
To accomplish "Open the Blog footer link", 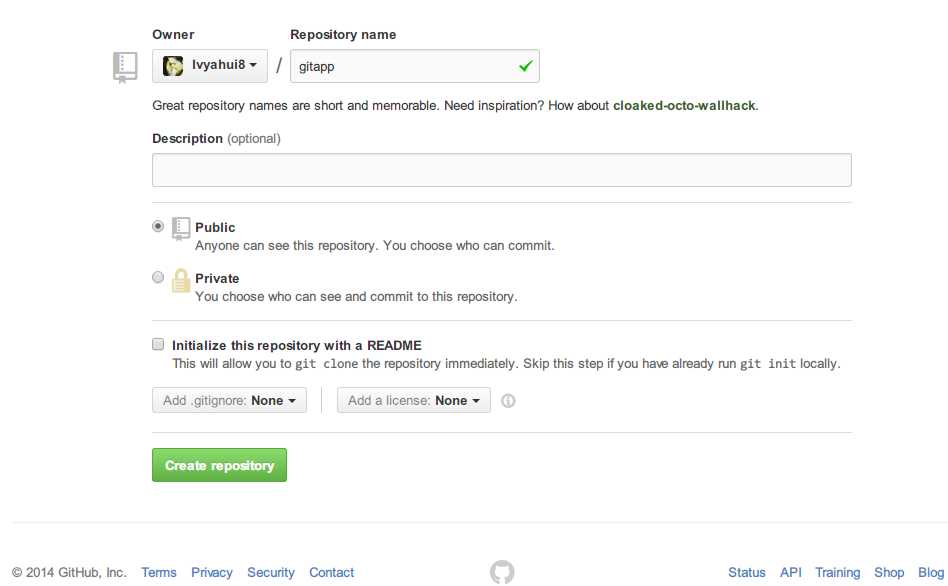I will 930,572.
